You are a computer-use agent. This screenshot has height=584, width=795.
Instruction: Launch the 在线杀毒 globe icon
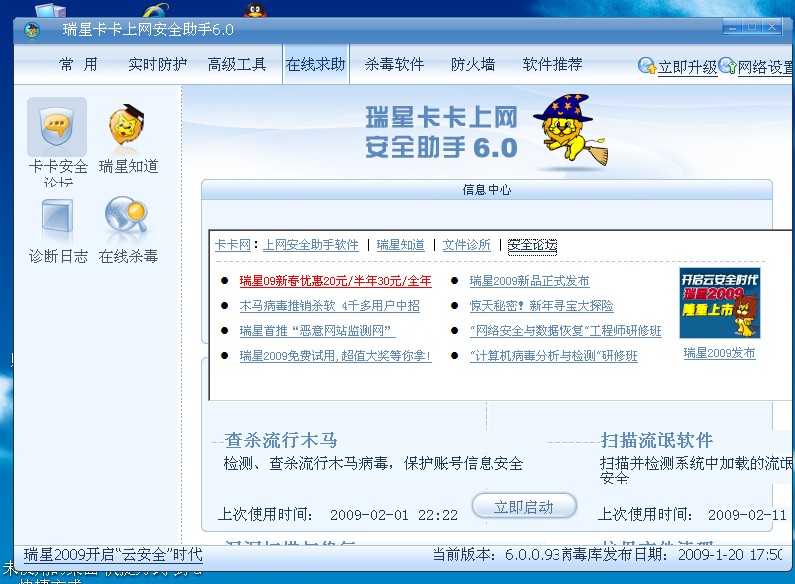pos(127,215)
